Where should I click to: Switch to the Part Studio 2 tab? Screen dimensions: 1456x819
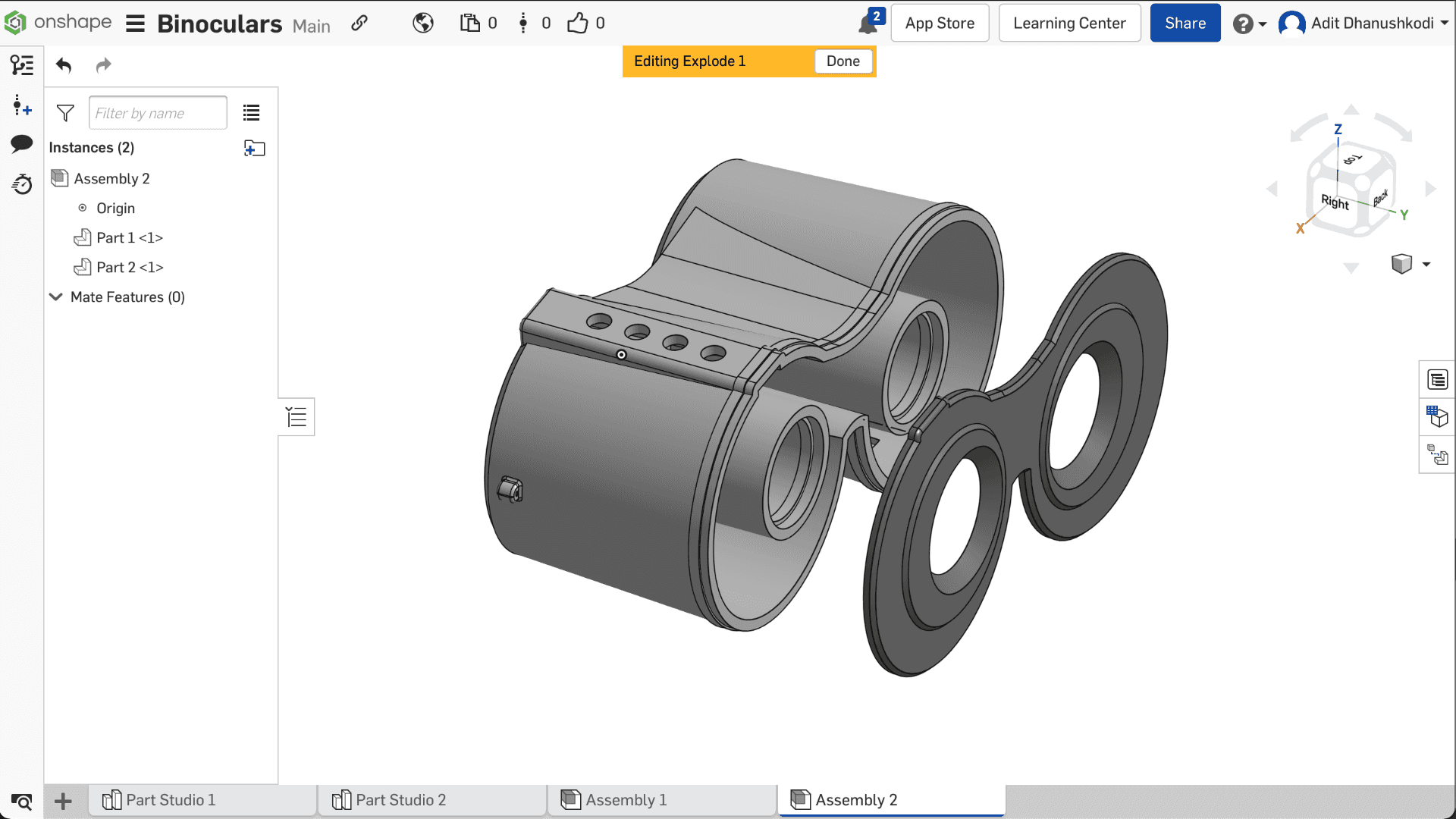pyautogui.click(x=400, y=800)
